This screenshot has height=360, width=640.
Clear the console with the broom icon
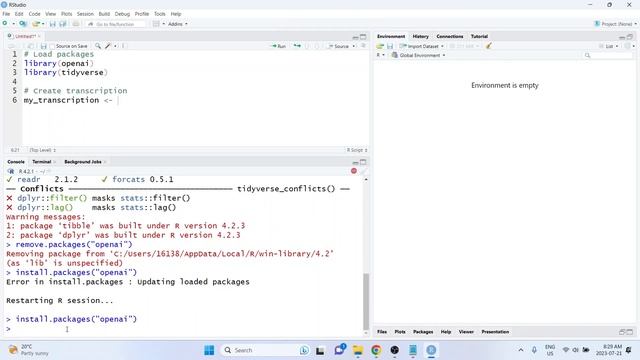363,171
